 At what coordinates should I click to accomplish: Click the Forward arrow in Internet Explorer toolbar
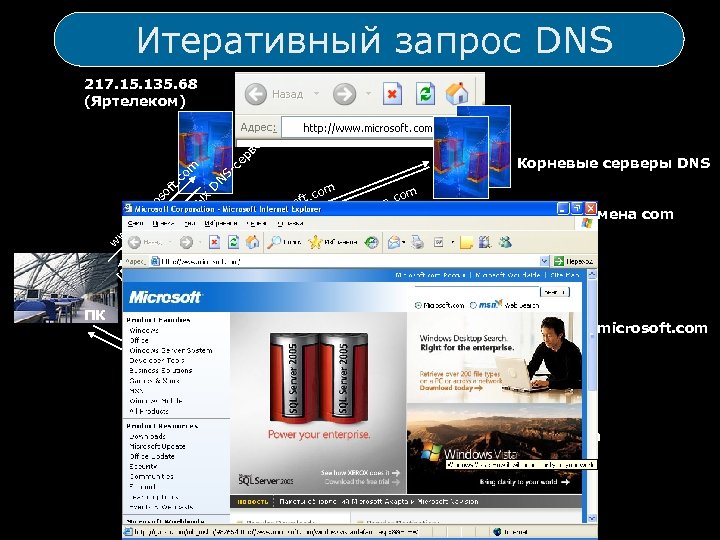pyautogui.click(x=186, y=242)
